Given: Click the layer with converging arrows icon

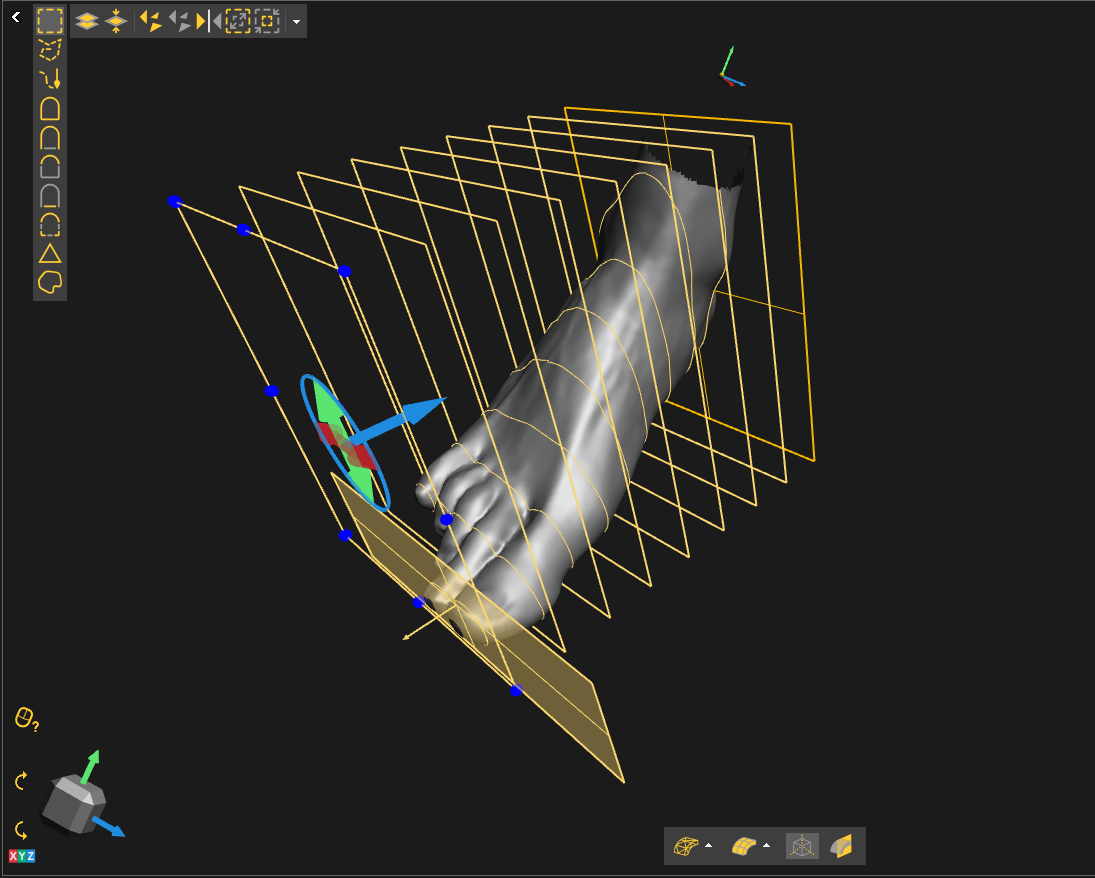Looking at the screenshot, I should (116, 21).
